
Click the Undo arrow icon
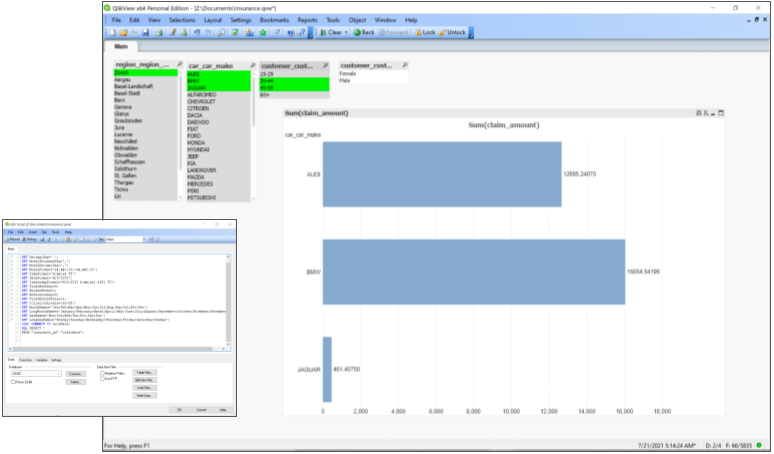click(x=197, y=33)
